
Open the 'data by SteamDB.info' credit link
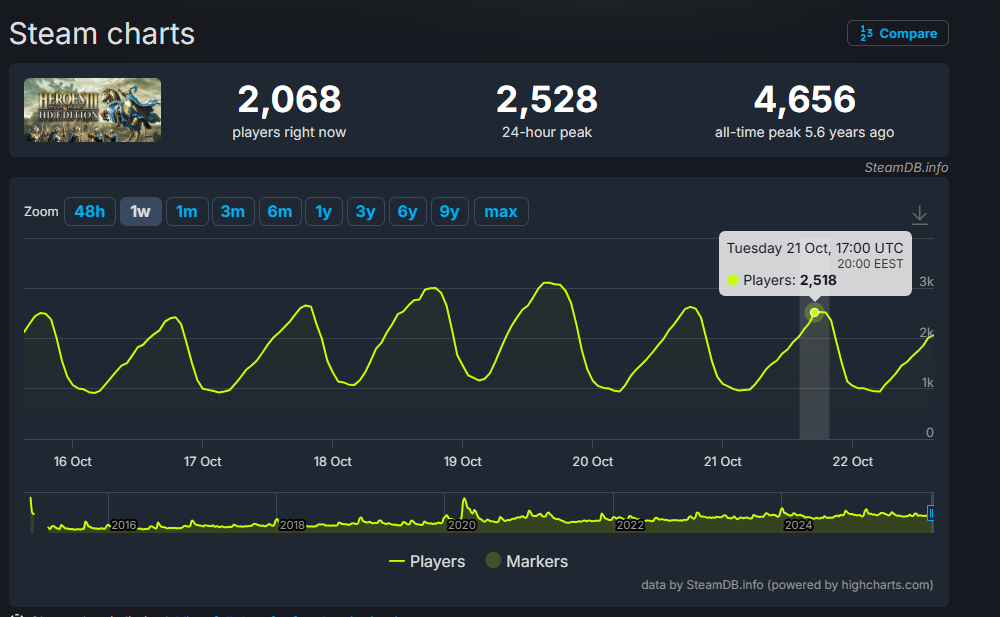pos(787,584)
